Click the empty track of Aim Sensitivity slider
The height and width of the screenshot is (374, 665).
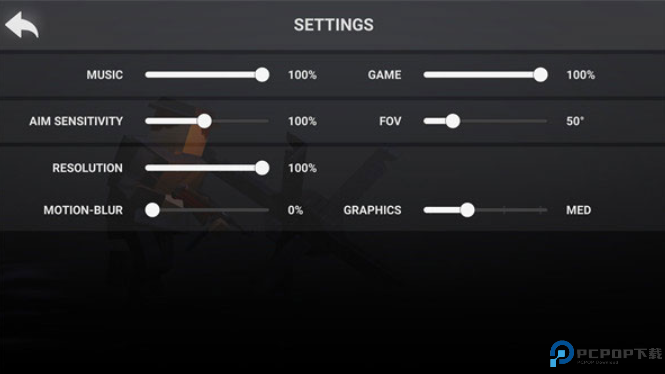(240, 121)
